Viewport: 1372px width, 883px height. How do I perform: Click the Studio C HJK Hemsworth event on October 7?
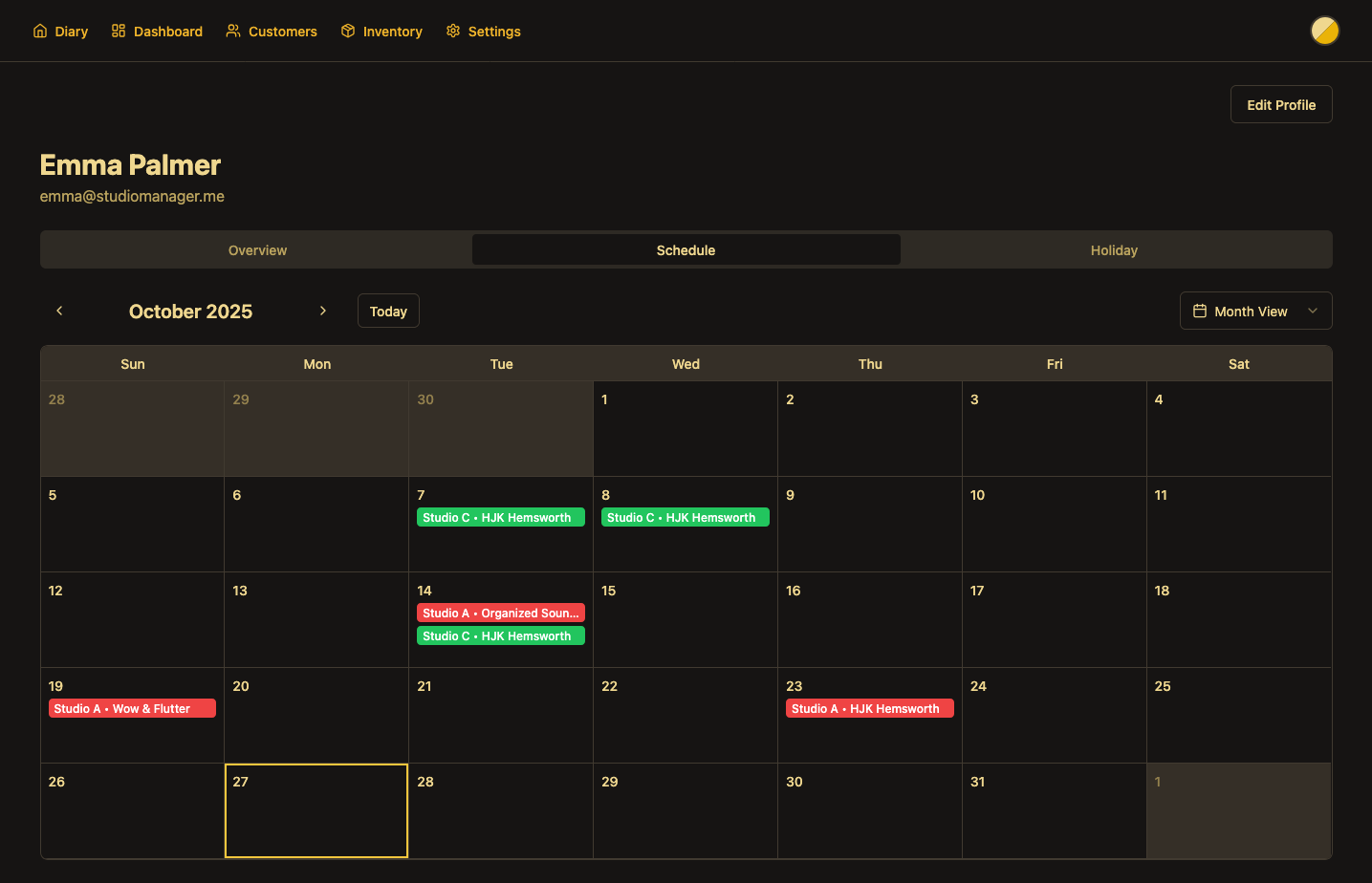click(500, 517)
